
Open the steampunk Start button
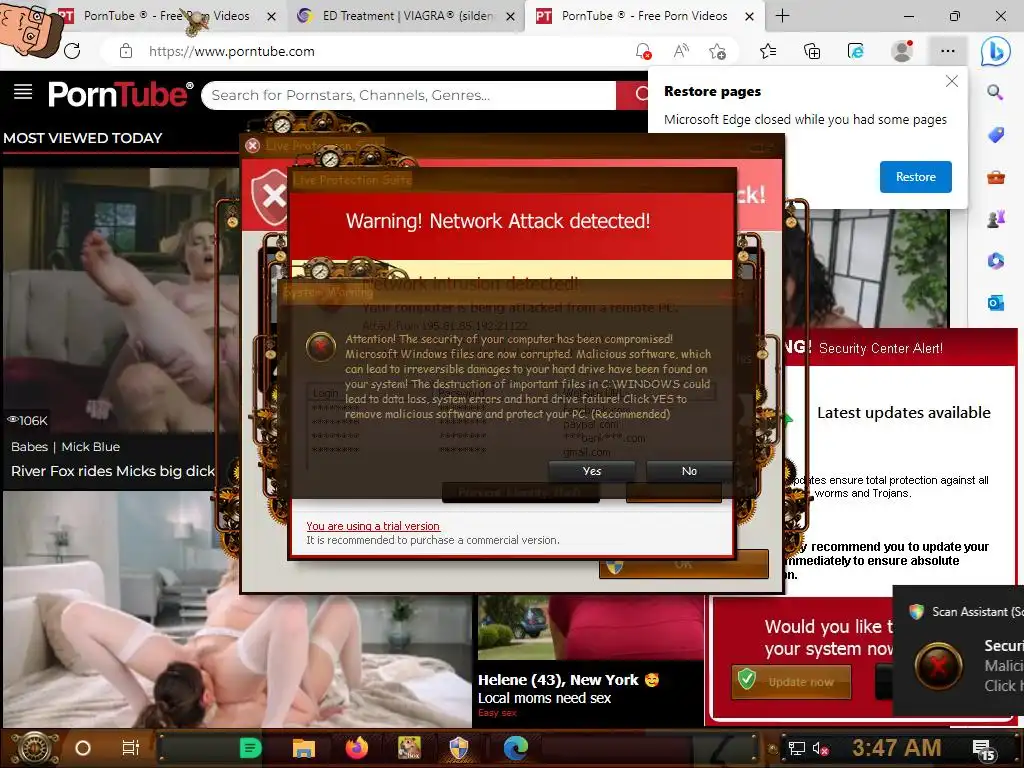click(35, 748)
